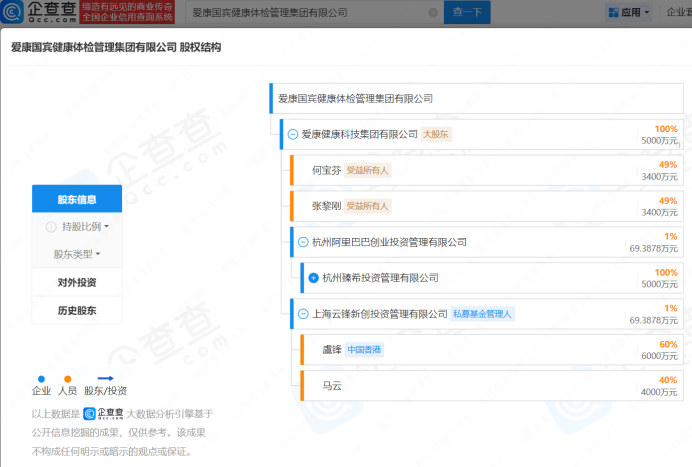The image size is (692, 467).
Task: Open shareholder 何宝芬
Action: 327,170
